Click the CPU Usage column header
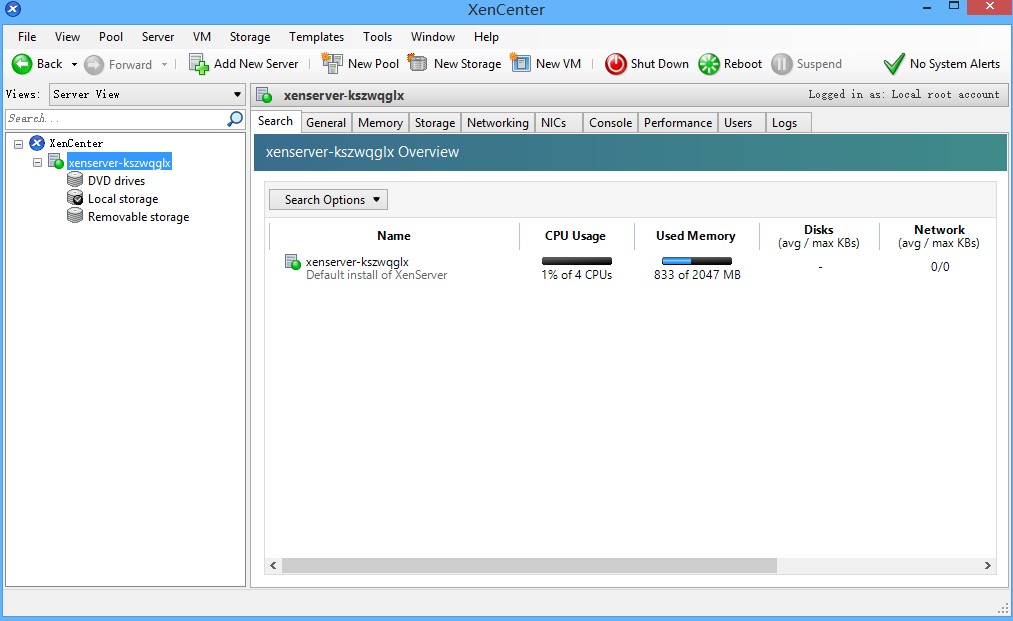This screenshot has height=621, width=1013. click(x=576, y=236)
